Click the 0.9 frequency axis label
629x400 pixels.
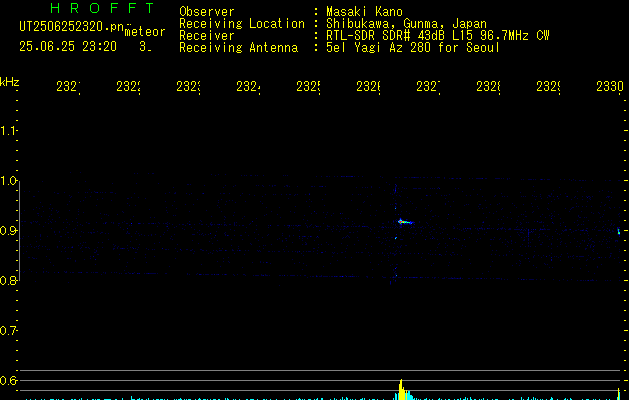pos(8,231)
